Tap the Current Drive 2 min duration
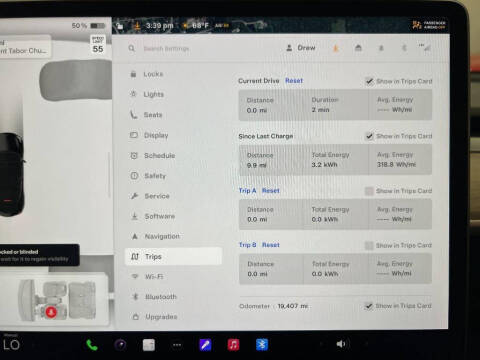480x360 pixels. point(320,110)
